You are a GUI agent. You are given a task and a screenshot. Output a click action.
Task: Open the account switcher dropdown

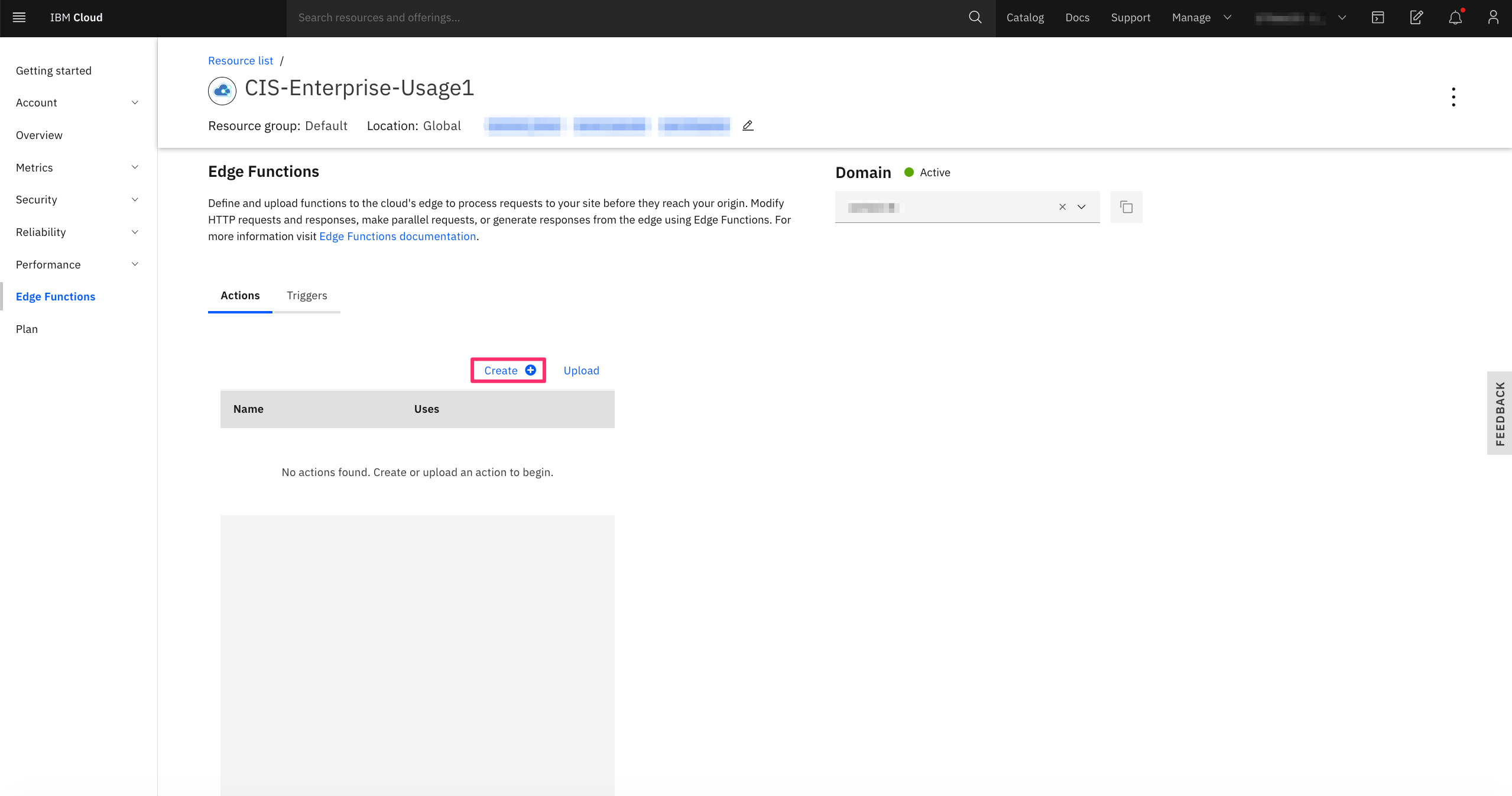tap(1301, 17)
